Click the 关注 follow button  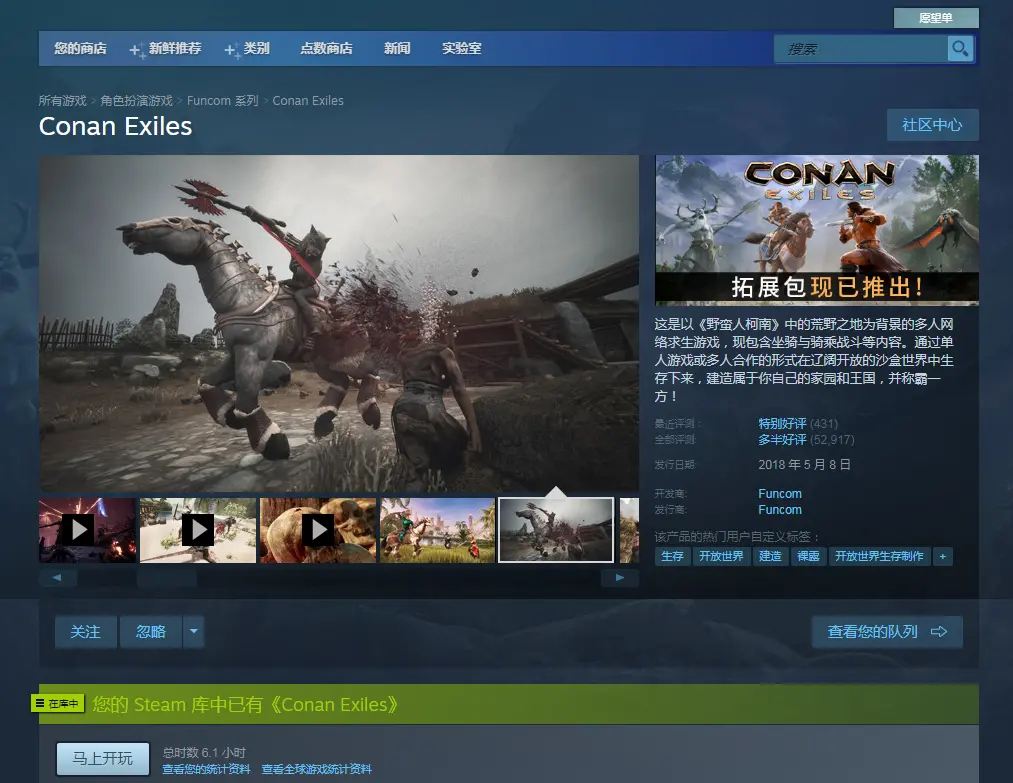tap(85, 632)
